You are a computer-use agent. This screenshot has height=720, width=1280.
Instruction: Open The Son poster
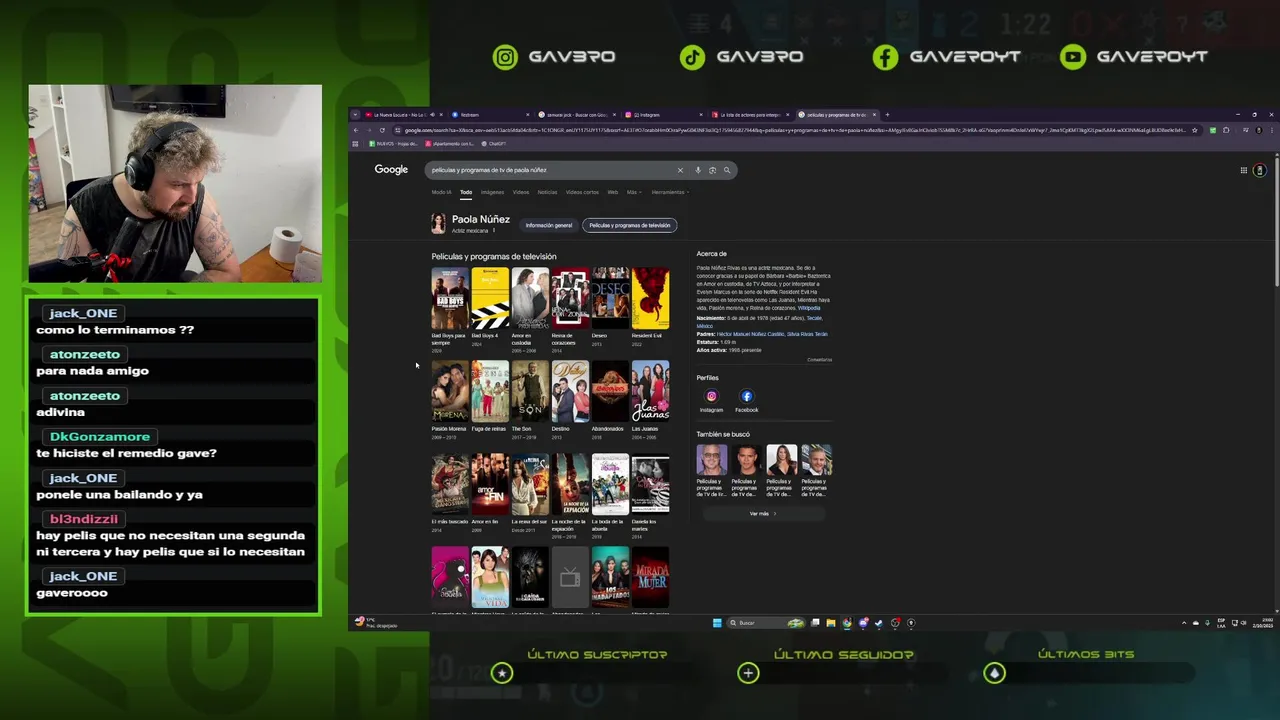coord(530,392)
